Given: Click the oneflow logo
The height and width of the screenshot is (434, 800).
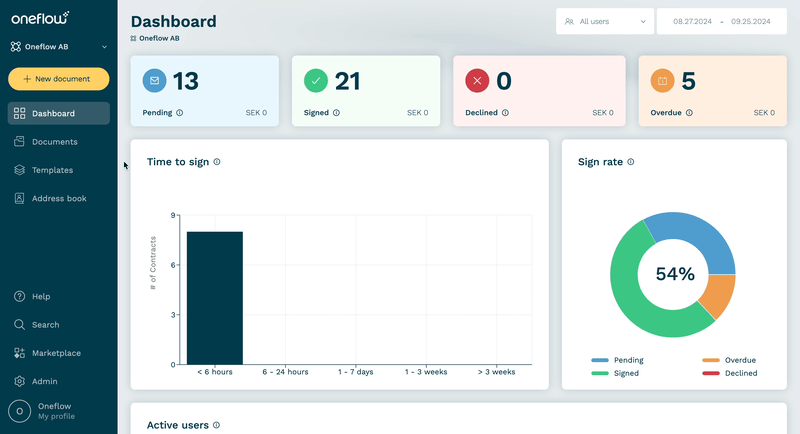Looking at the screenshot, I should tap(40, 18).
